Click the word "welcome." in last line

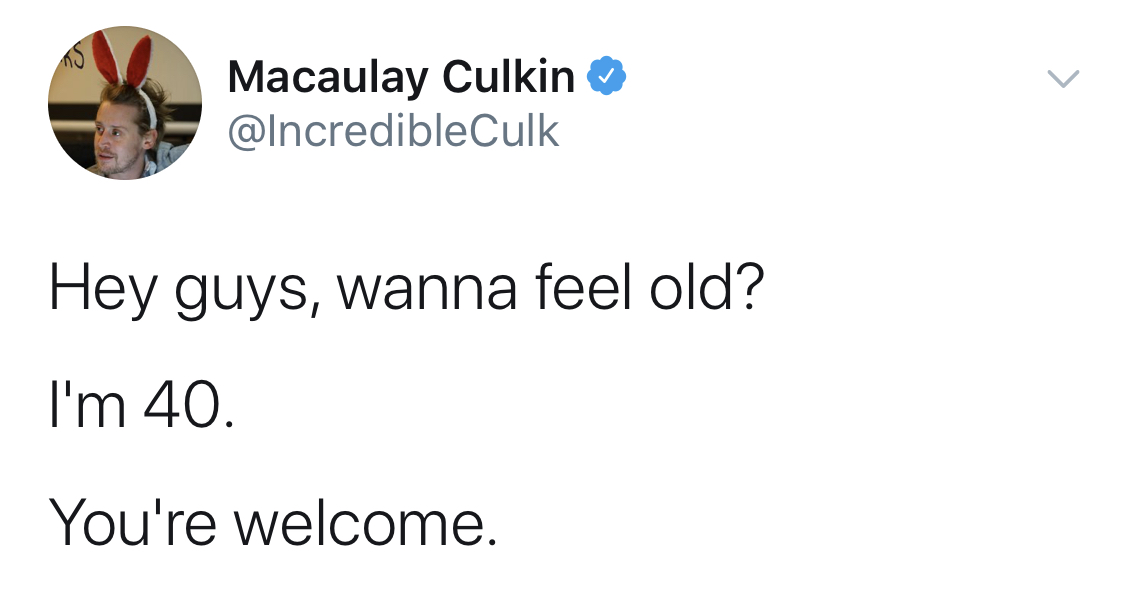click(x=364, y=522)
